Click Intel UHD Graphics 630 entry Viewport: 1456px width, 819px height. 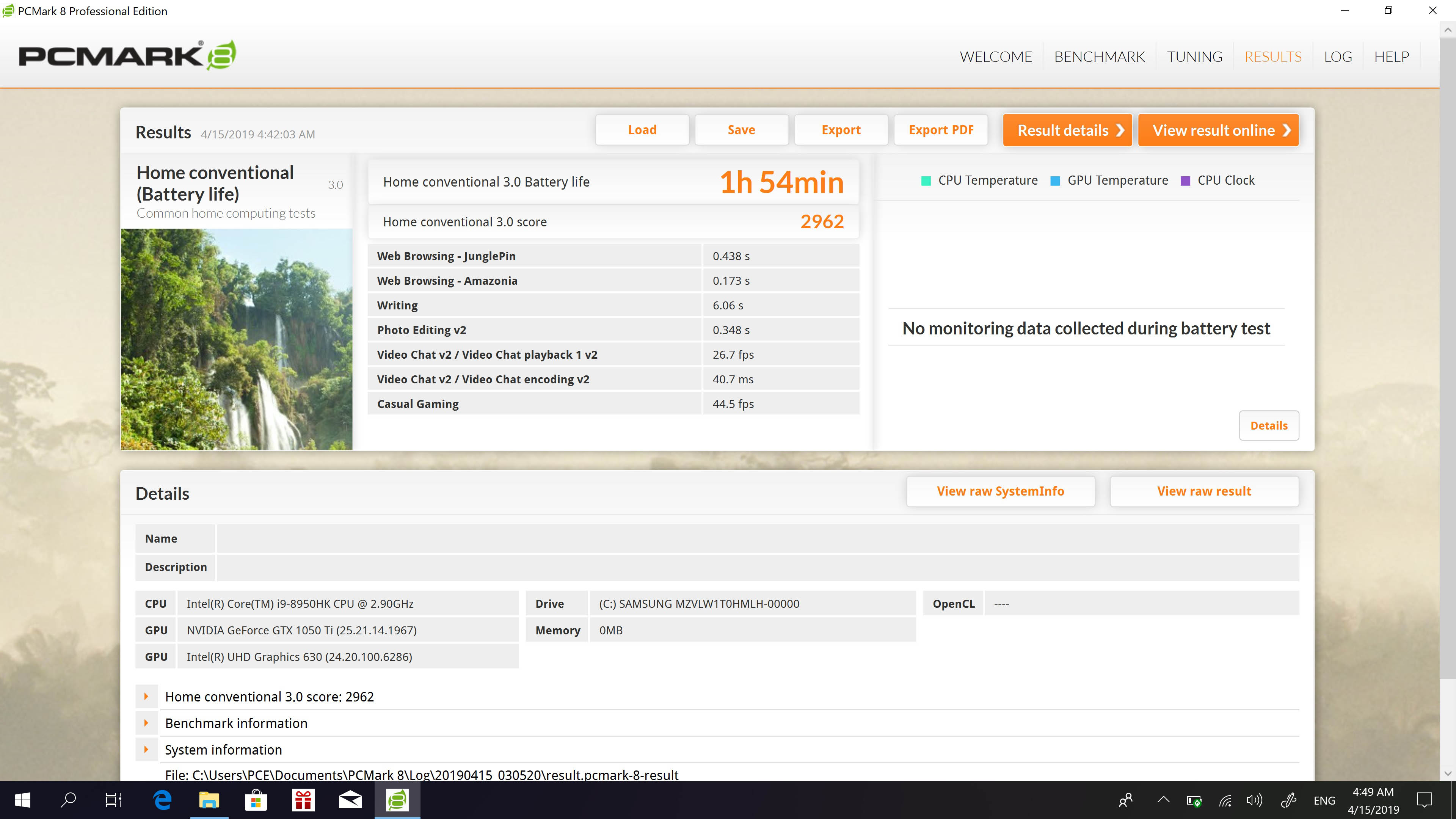pos(348,657)
